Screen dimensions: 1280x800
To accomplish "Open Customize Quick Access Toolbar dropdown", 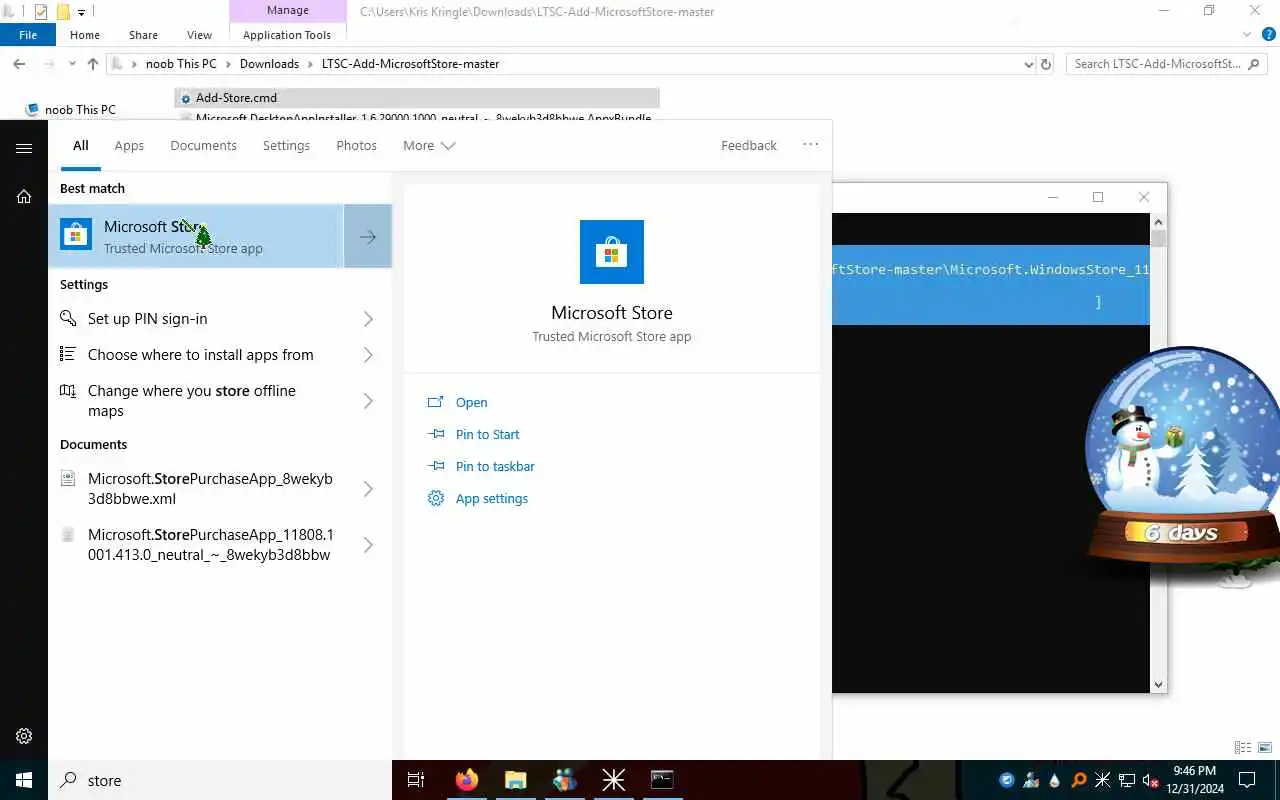I will (x=81, y=13).
